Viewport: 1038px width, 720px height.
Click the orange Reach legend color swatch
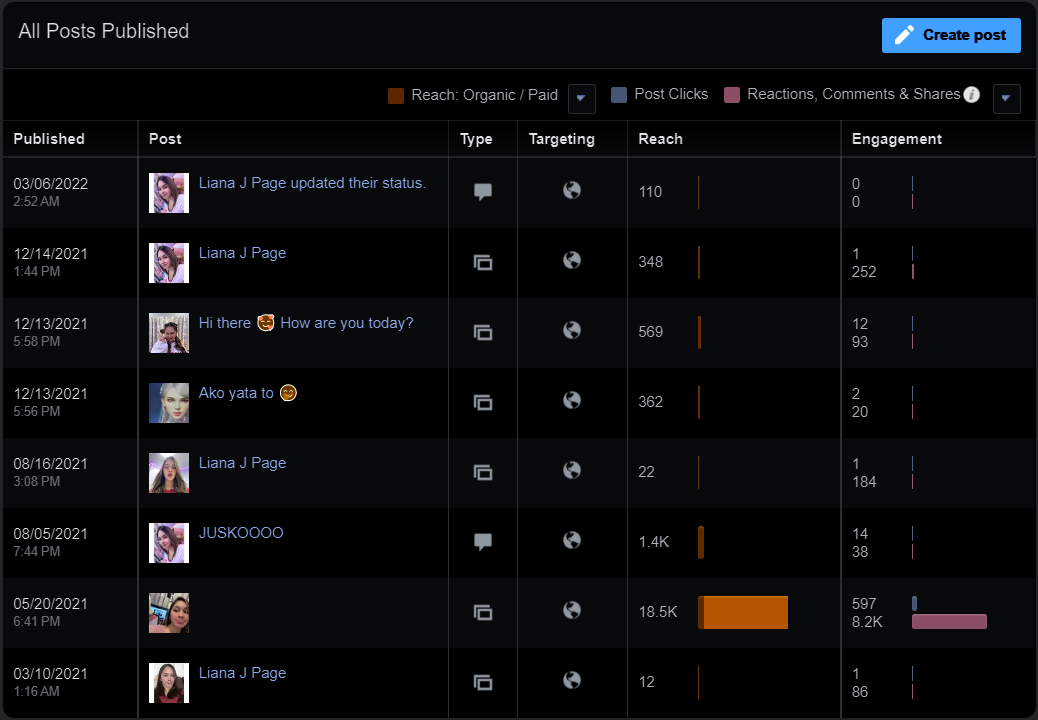click(396, 95)
